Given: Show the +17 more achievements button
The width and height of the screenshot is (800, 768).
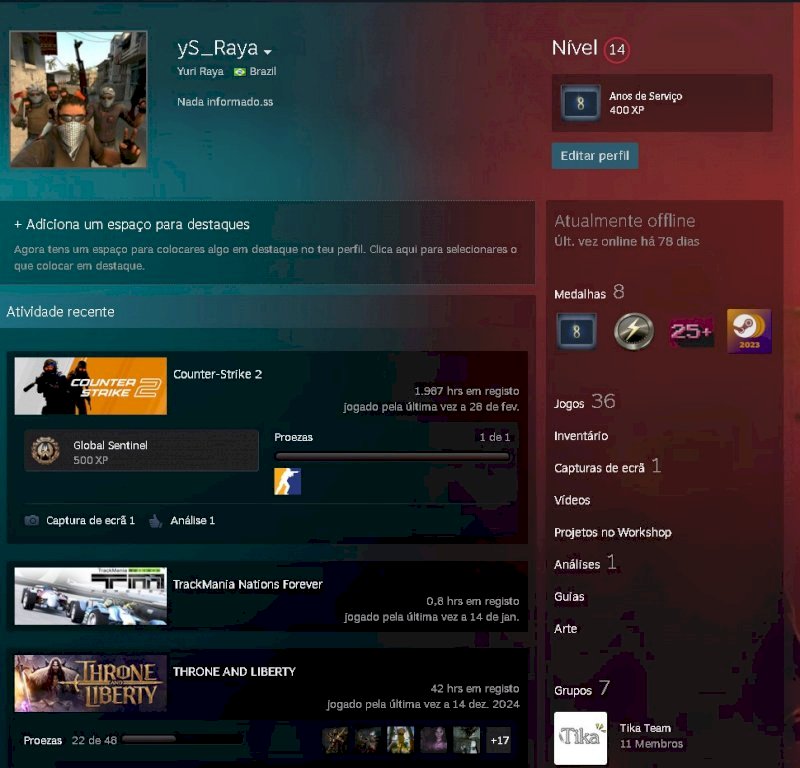Looking at the screenshot, I should [499, 740].
